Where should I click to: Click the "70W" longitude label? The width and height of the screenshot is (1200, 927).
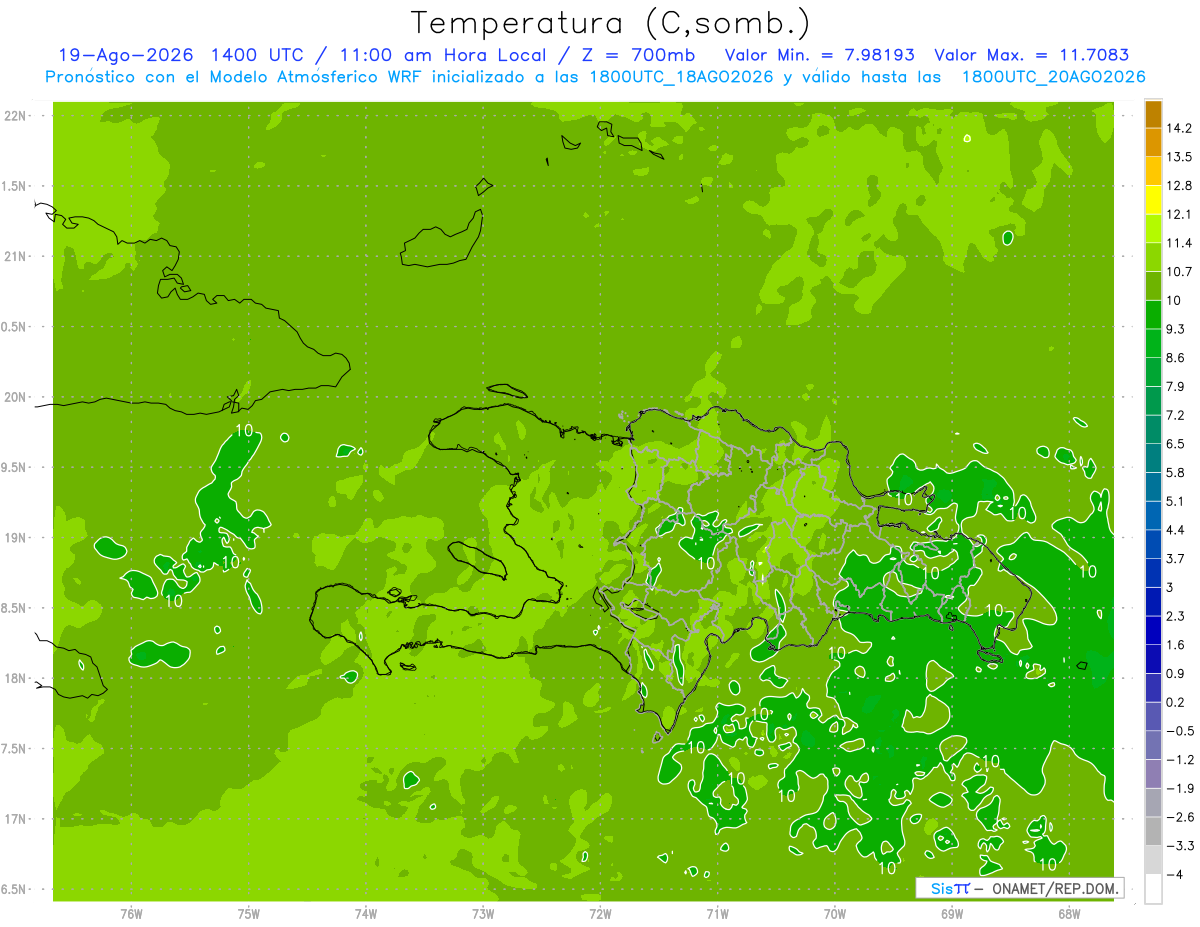(835, 914)
